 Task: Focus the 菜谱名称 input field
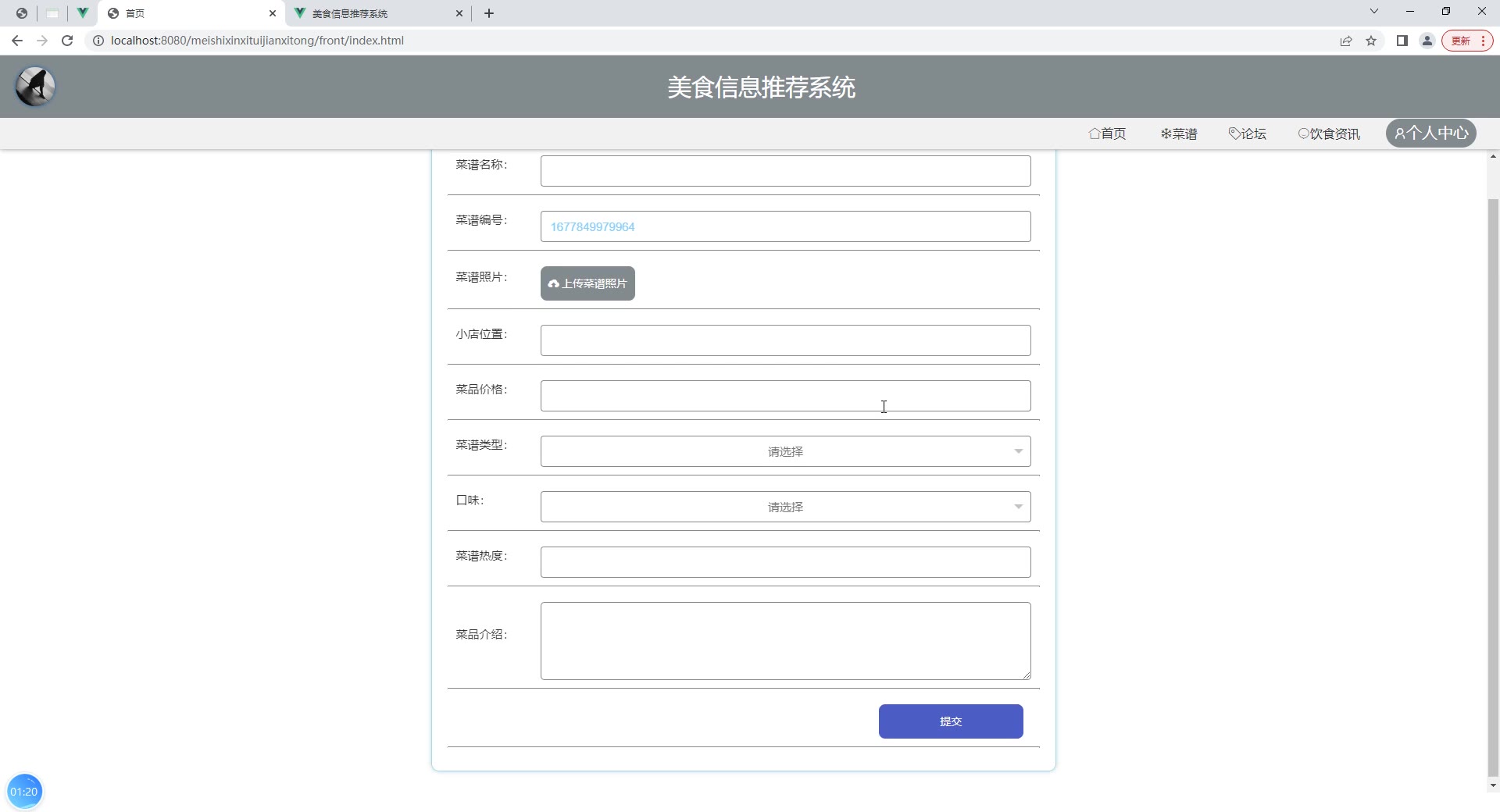click(785, 171)
